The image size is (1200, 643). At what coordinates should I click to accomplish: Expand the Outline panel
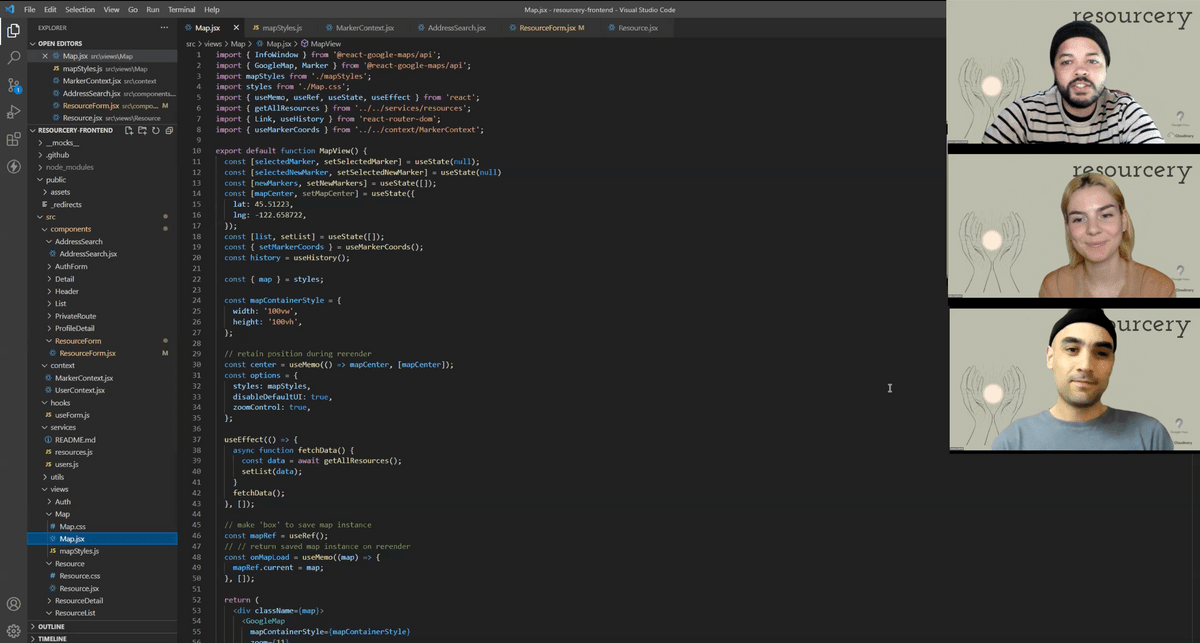(x=102, y=627)
